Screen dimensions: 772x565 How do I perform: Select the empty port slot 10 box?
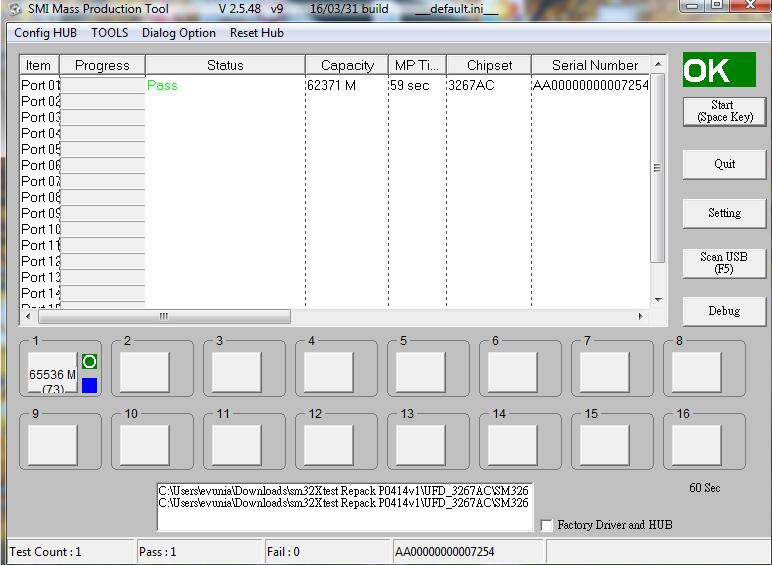[145, 445]
